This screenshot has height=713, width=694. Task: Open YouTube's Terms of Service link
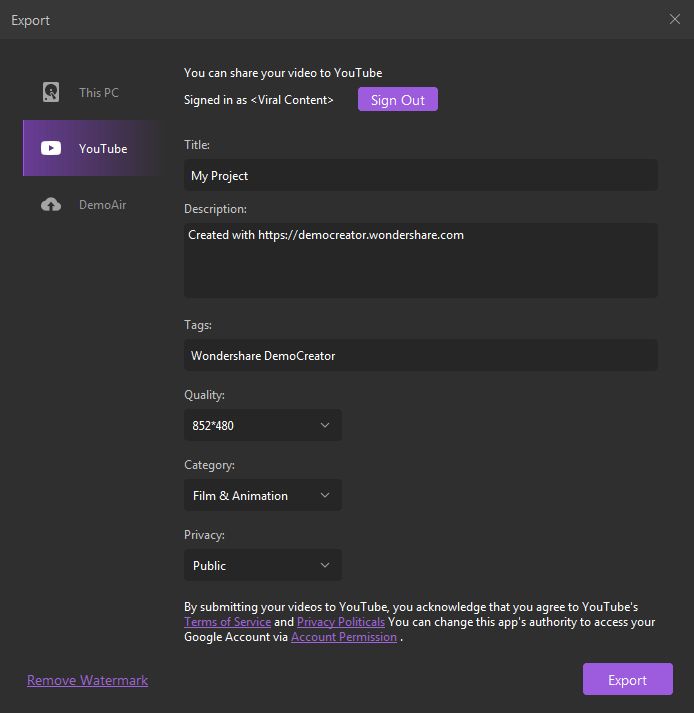tap(227, 622)
